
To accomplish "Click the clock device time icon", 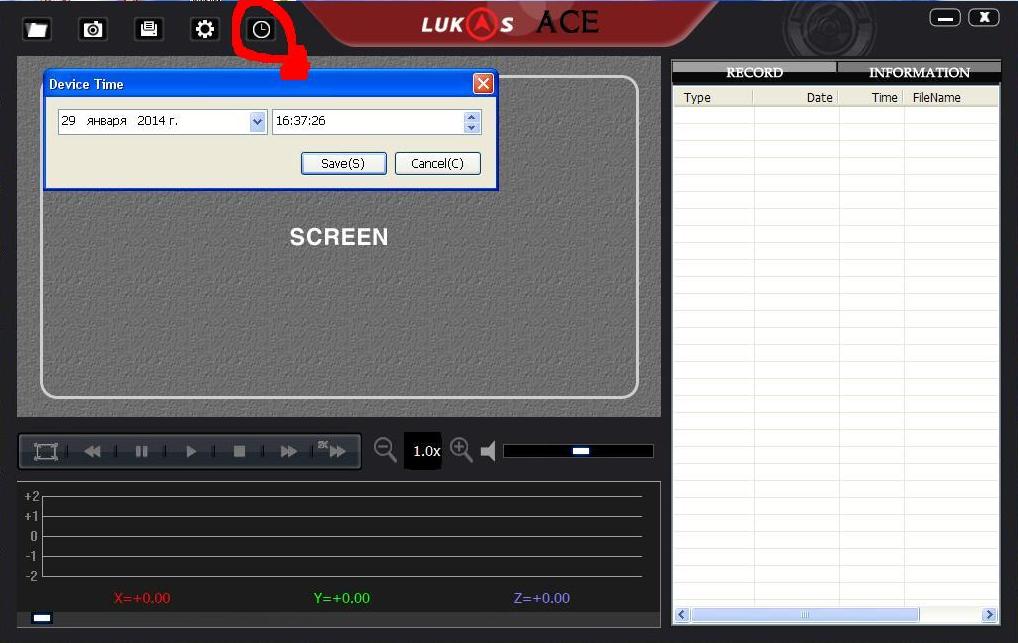I will (x=261, y=29).
